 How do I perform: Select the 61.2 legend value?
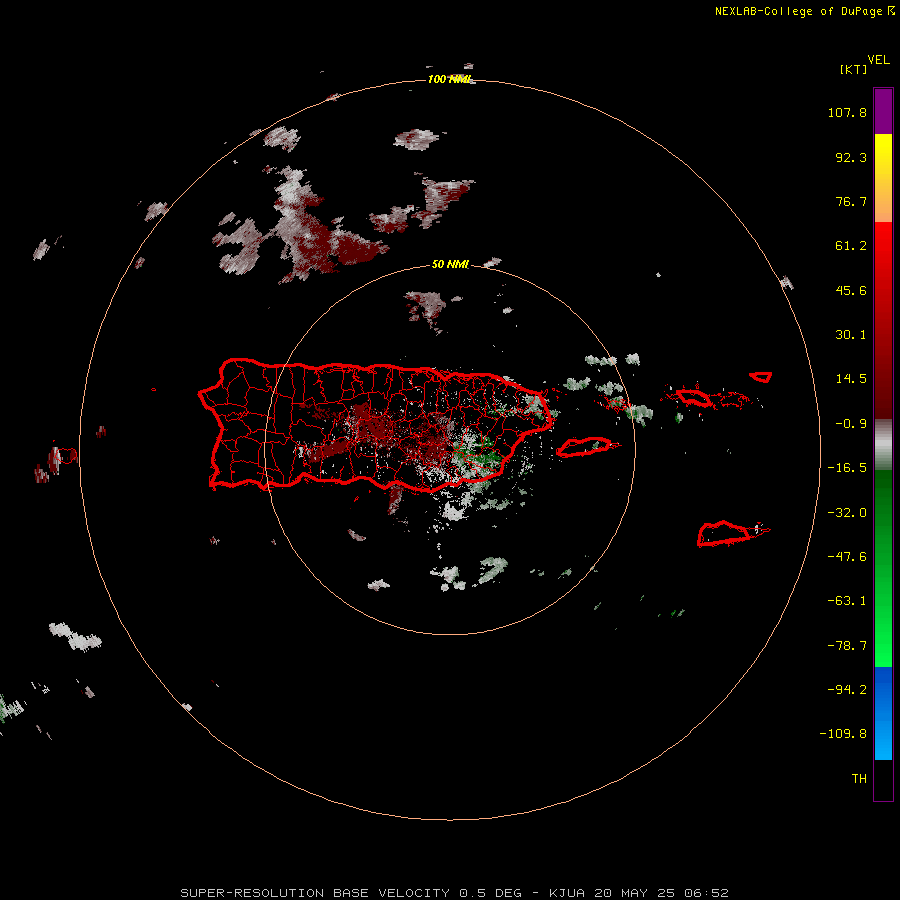(x=851, y=246)
